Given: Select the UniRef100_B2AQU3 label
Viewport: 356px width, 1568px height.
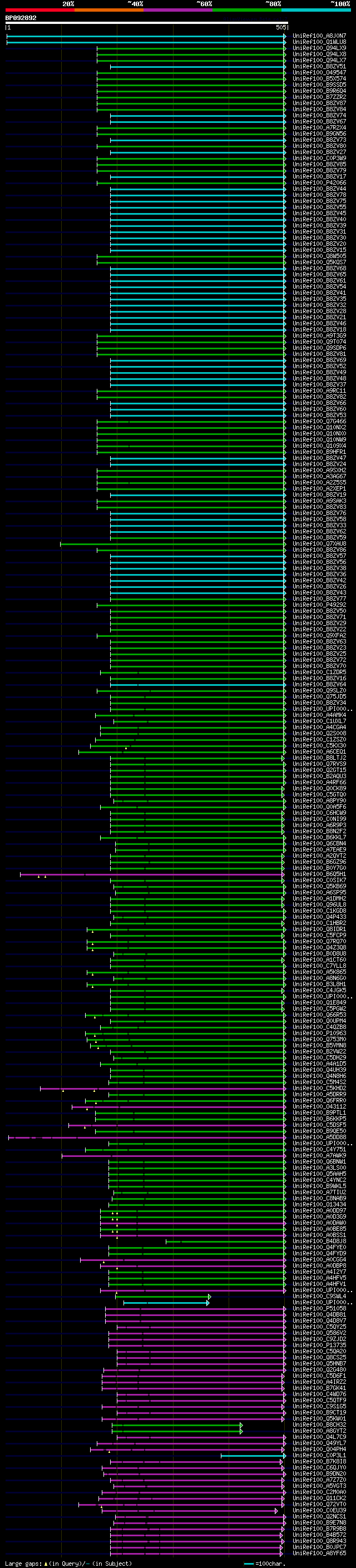Looking at the screenshot, I should click(x=319, y=776).
